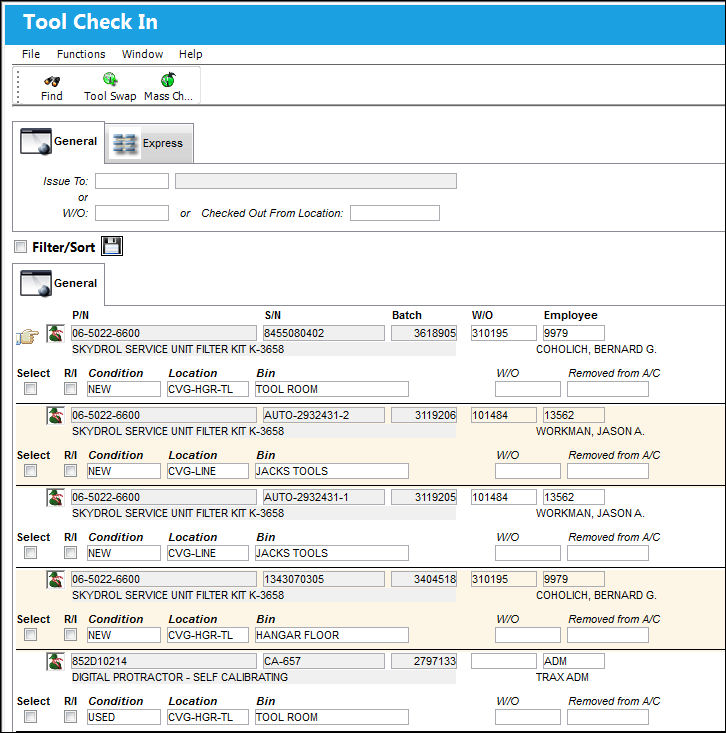Open the File menu
Image resolution: width=726 pixels, height=733 pixels.
pyautogui.click(x=31, y=54)
